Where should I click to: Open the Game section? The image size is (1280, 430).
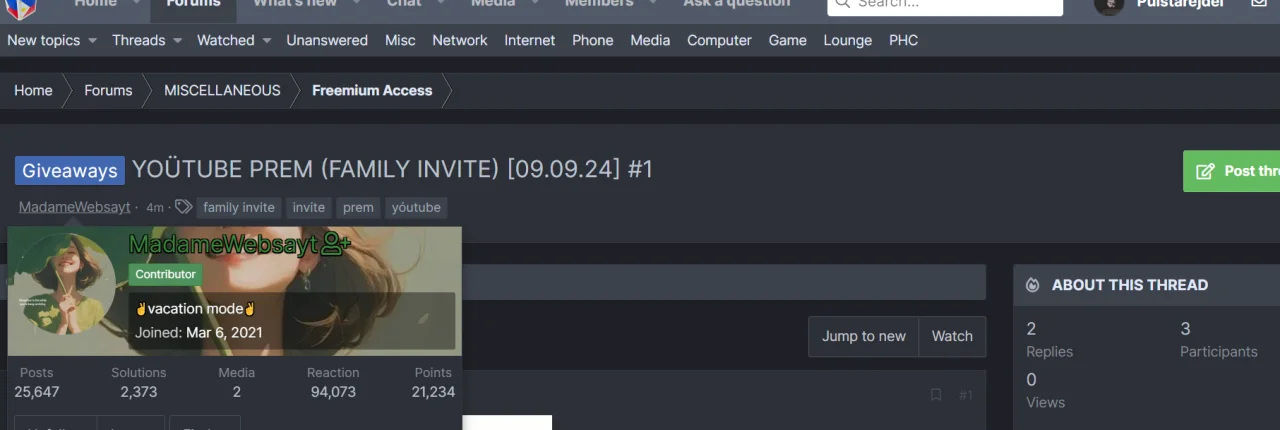788,40
